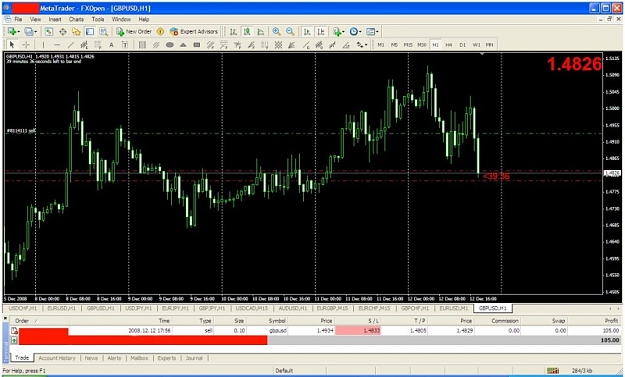Open the Experts terminal tab

tap(167, 358)
